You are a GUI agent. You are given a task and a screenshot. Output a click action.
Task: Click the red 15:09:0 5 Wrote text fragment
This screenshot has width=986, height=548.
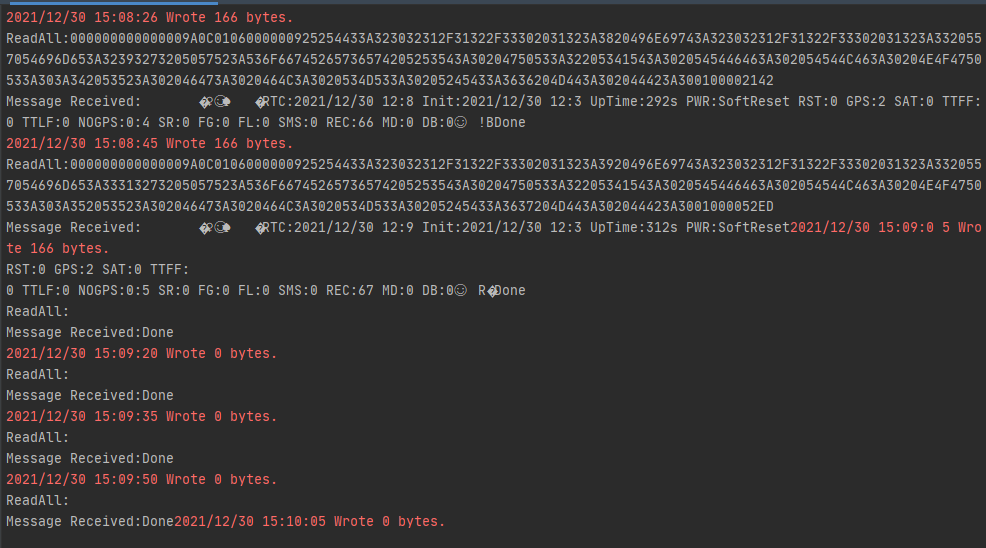(x=885, y=227)
